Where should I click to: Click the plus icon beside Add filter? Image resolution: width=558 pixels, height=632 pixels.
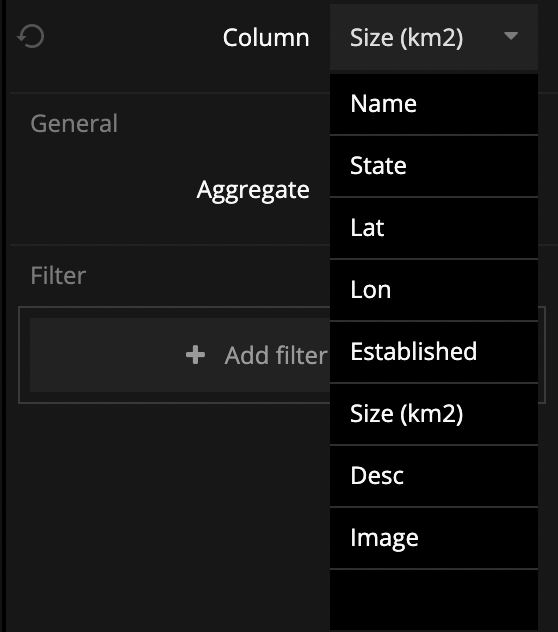(196, 355)
